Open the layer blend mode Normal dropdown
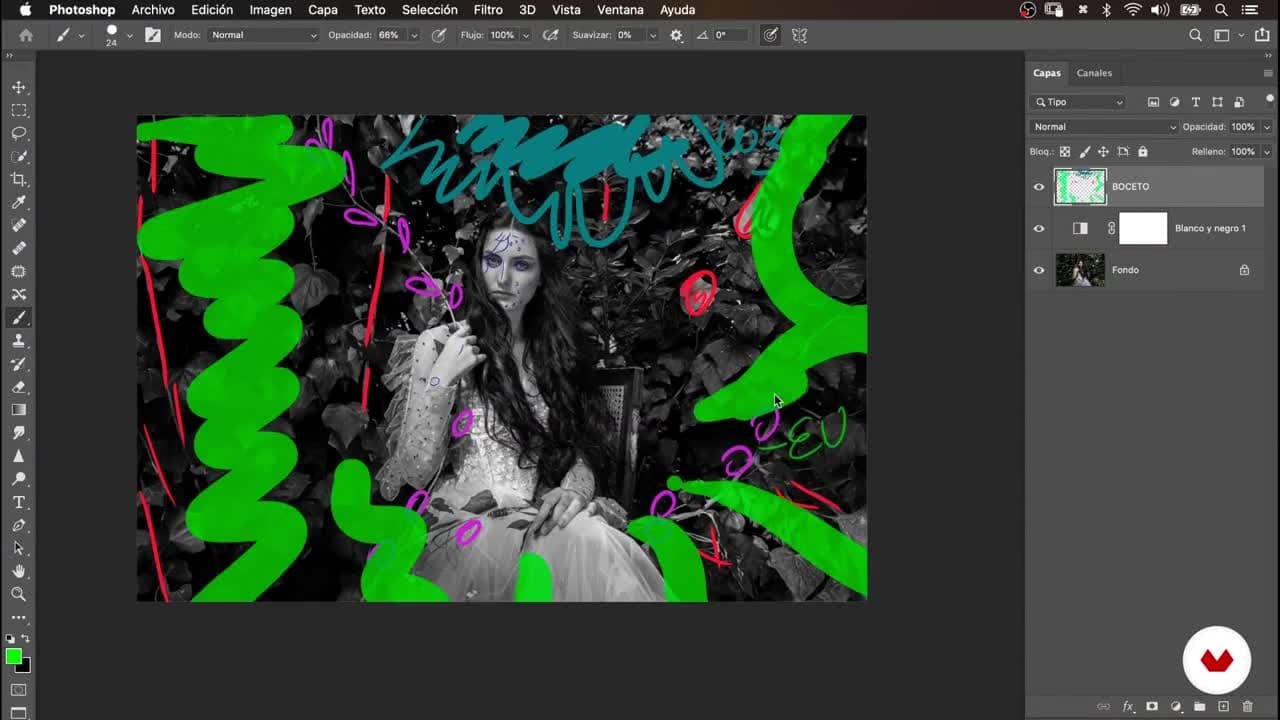Screen dimensions: 1280x720 point(1104,127)
